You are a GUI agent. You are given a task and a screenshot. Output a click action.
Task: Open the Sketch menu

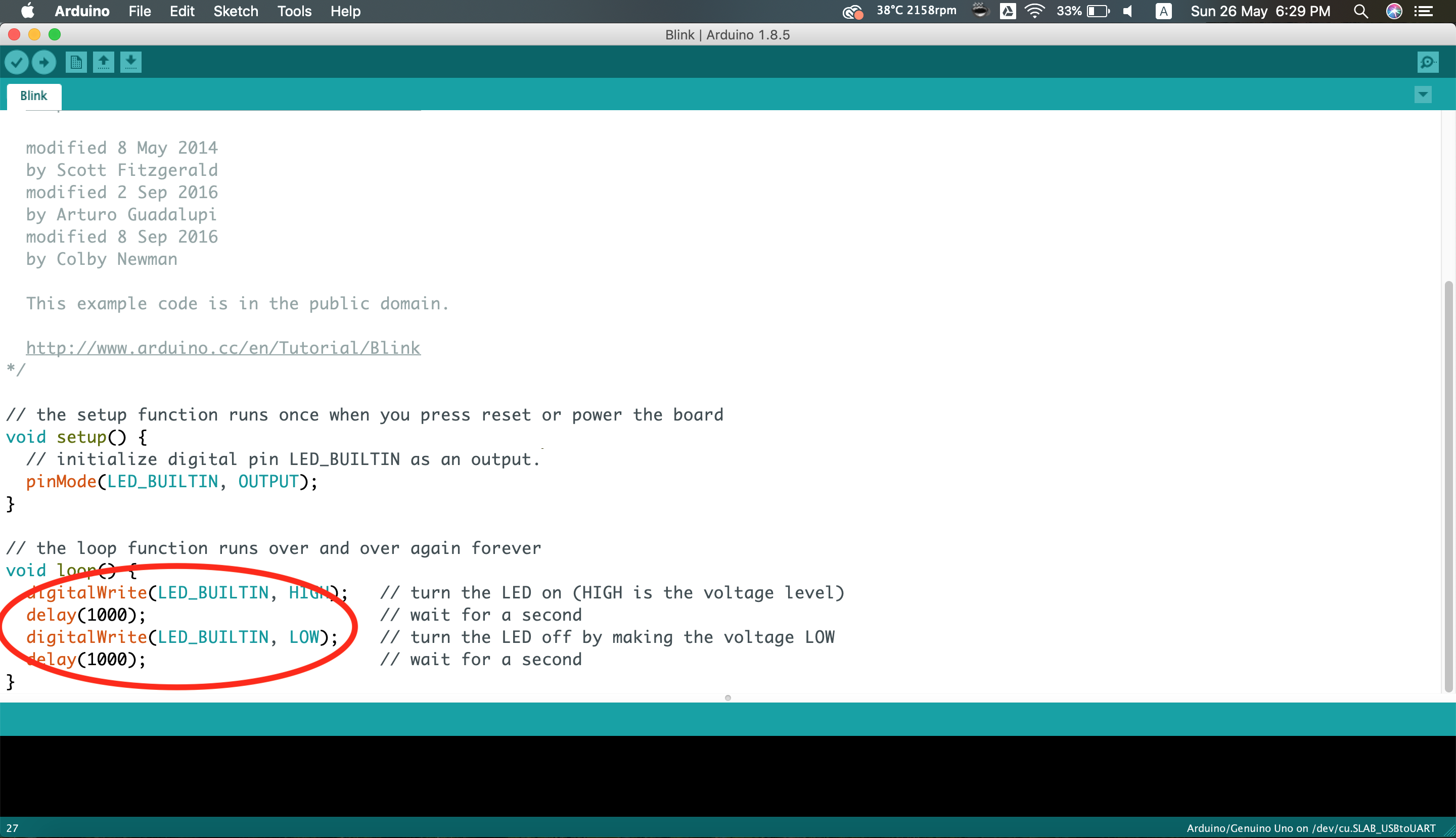236,12
